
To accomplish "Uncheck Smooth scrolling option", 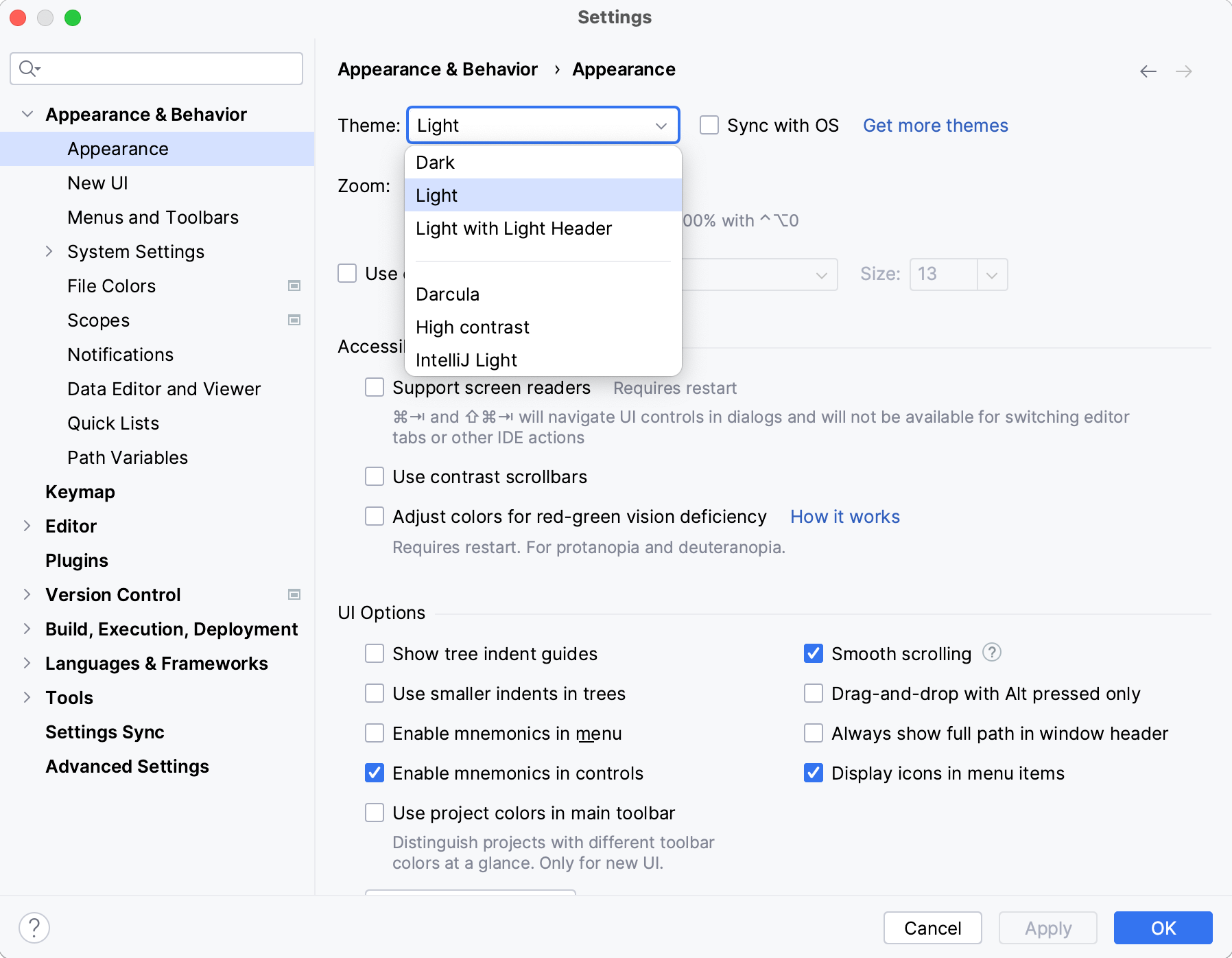I will click(x=814, y=653).
